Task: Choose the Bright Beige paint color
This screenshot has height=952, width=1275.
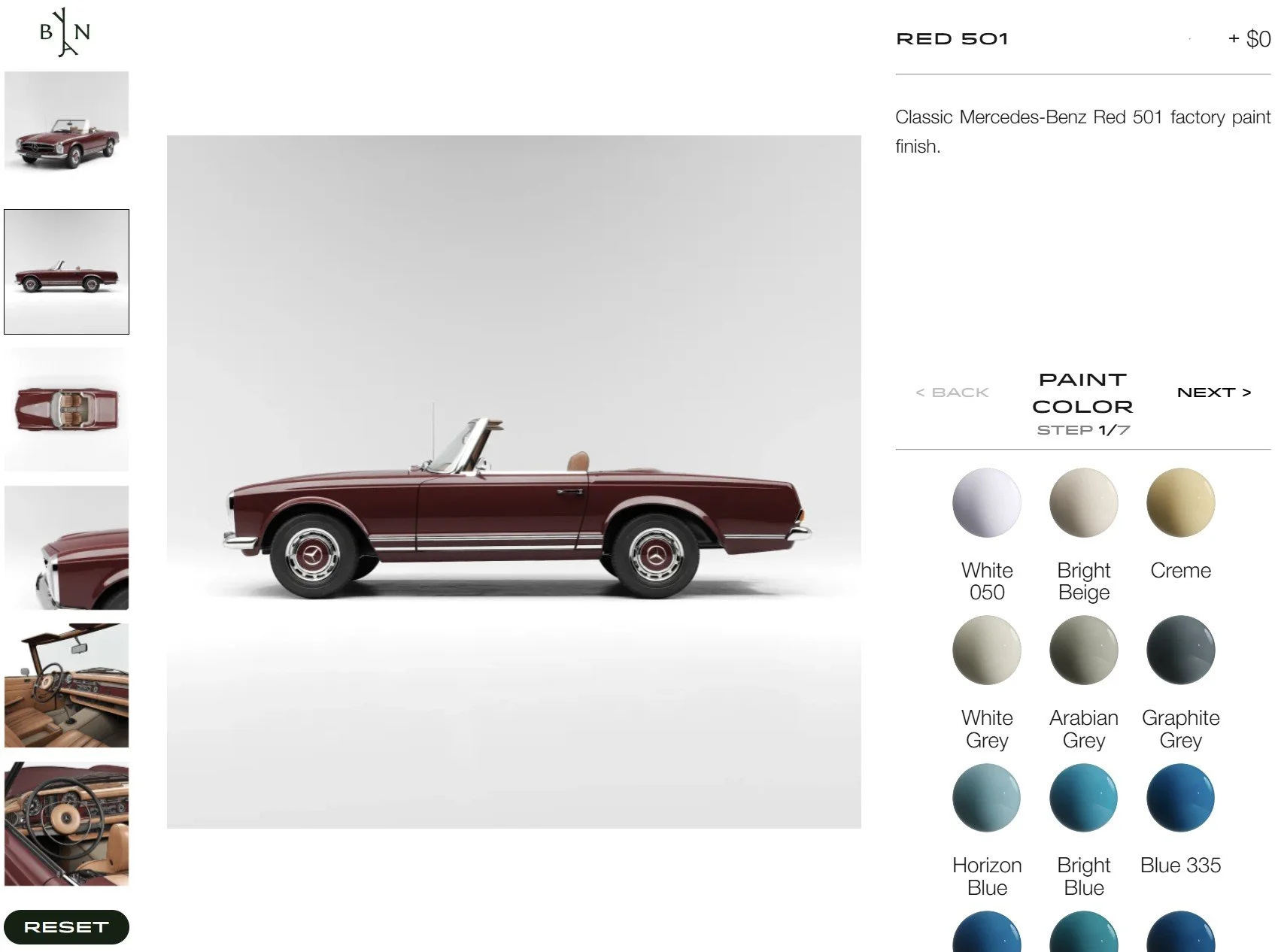Action: (1083, 502)
